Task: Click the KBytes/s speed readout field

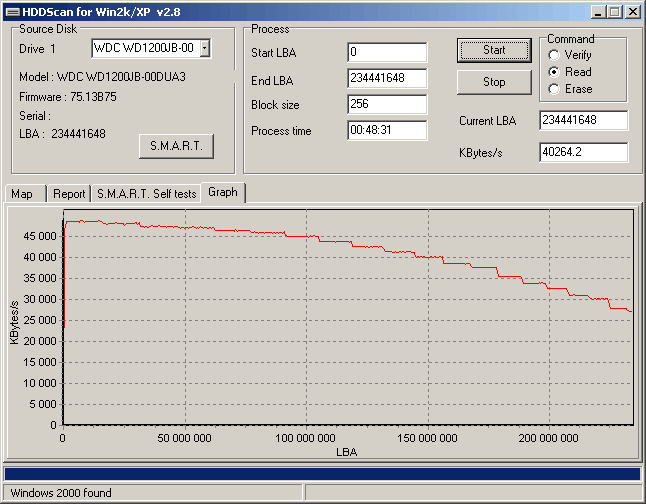Action: [x=583, y=152]
